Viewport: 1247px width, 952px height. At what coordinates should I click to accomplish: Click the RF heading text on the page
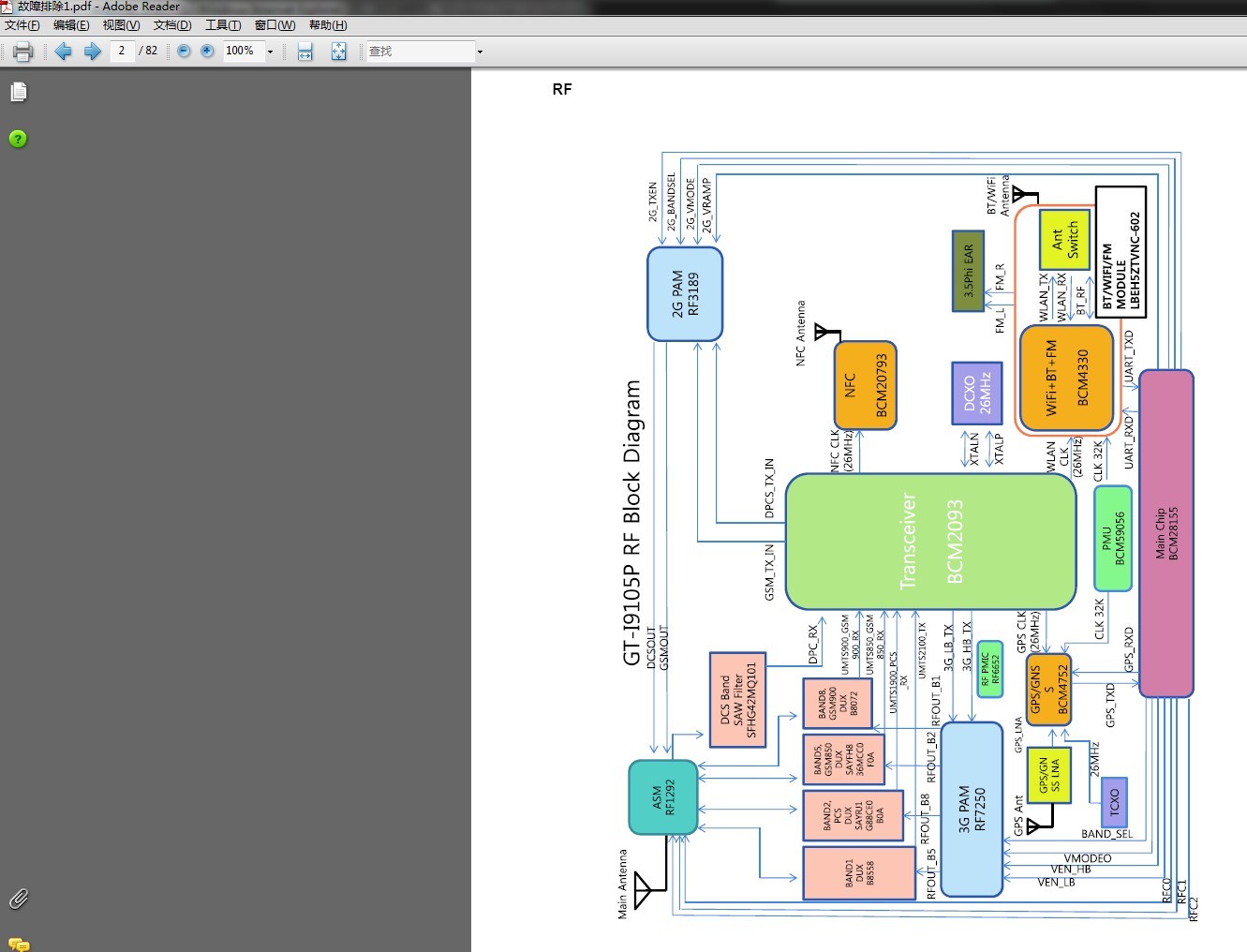562,89
